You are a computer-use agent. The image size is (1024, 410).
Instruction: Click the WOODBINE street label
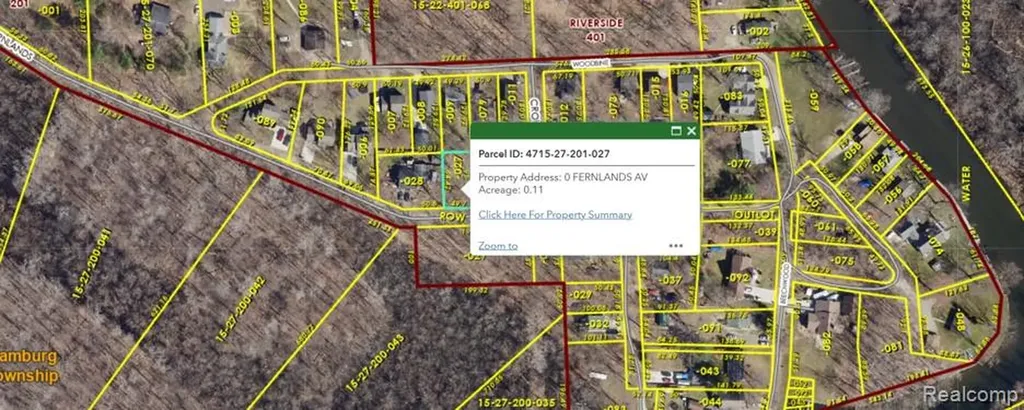pyautogui.click(x=589, y=65)
